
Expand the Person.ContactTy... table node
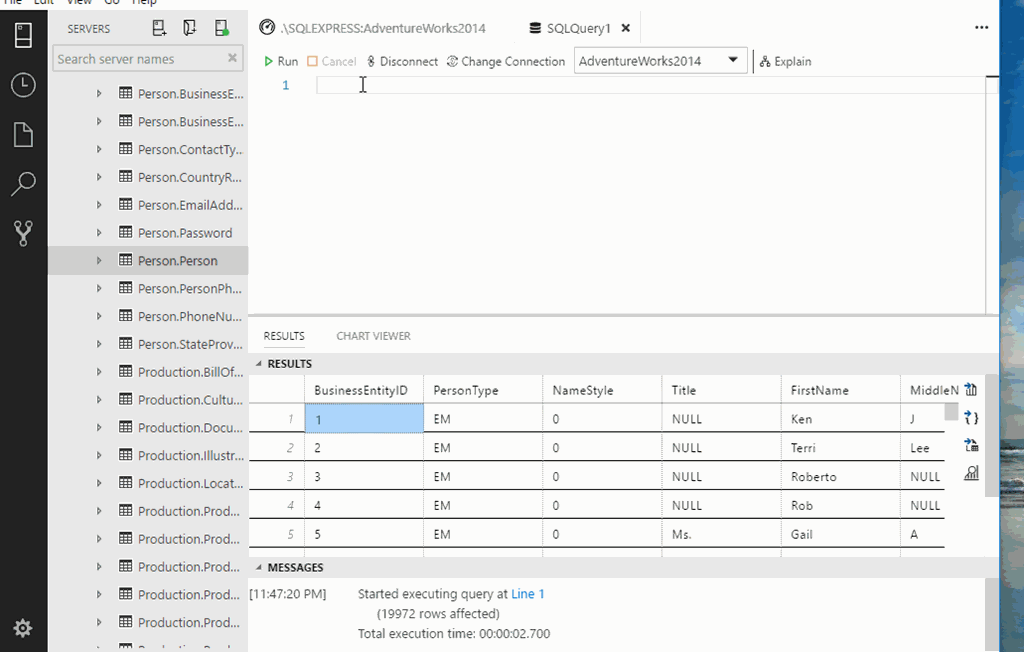pos(99,149)
